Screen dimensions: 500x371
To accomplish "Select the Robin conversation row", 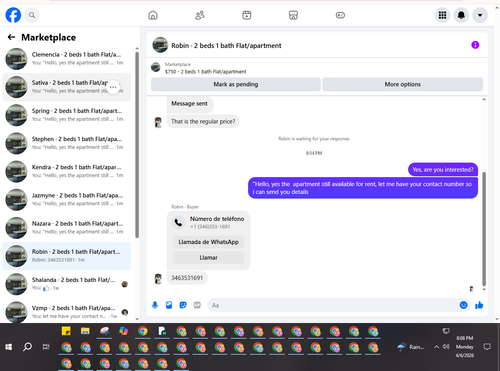I will (67, 256).
